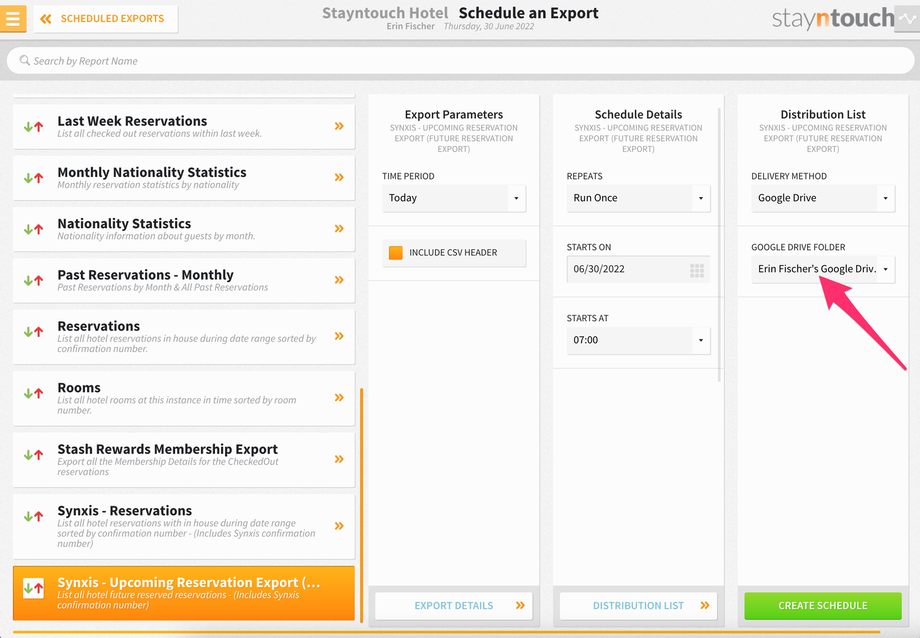Open the hamburger menu icon
Screen dimensions: 920x638
(x=13, y=18)
